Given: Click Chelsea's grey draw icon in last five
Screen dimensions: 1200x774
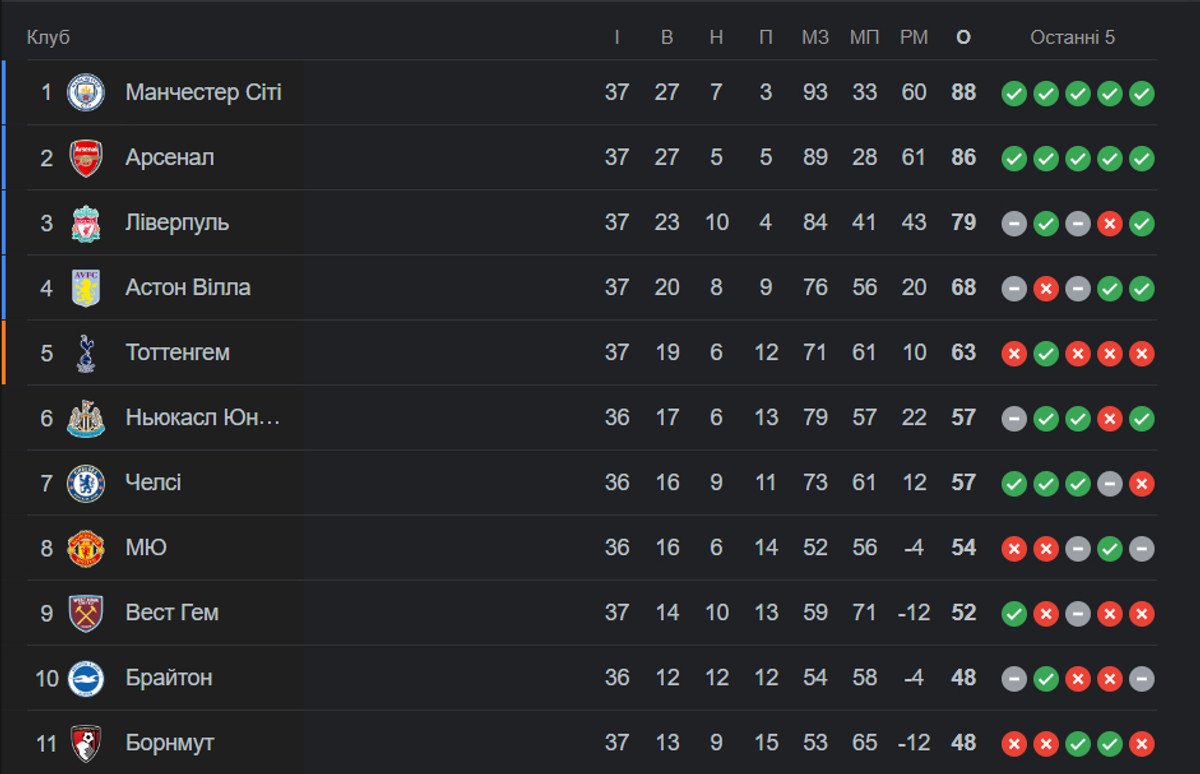Looking at the screenshot, I should tap(1109, 484).
